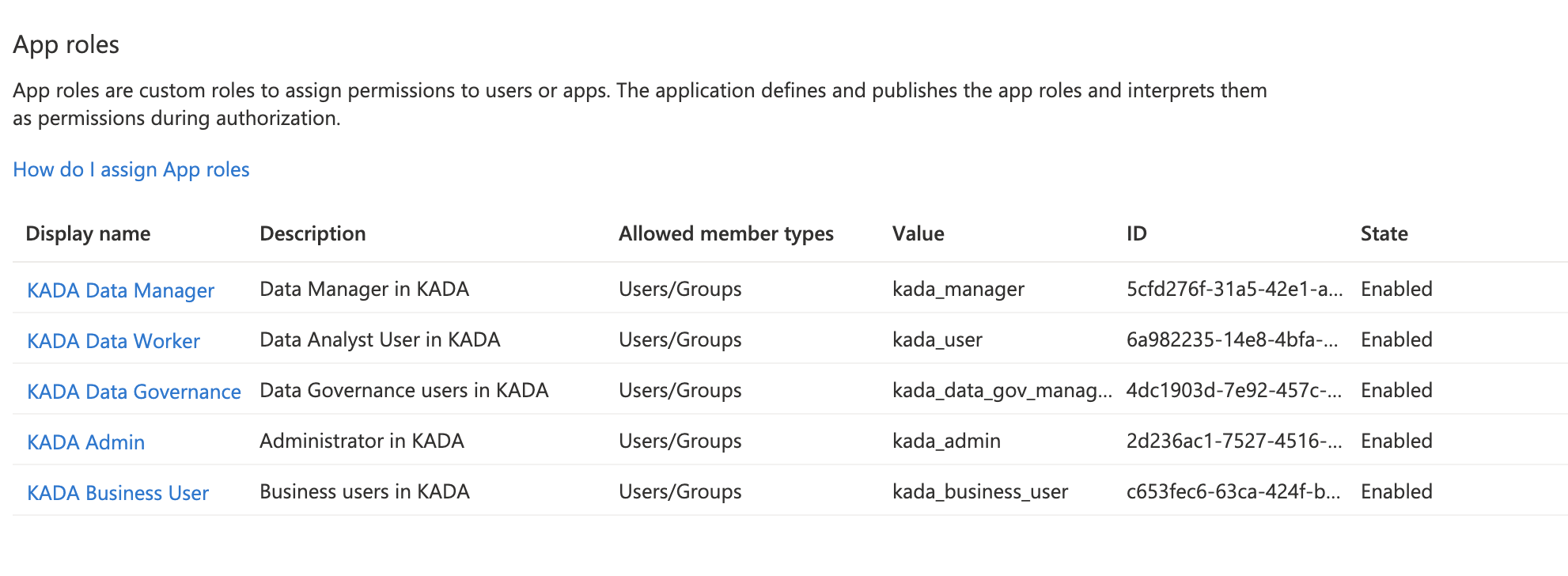The image size is (1568, 576).
Task: Sort by the Display name column header
Action: coord(88,234)
